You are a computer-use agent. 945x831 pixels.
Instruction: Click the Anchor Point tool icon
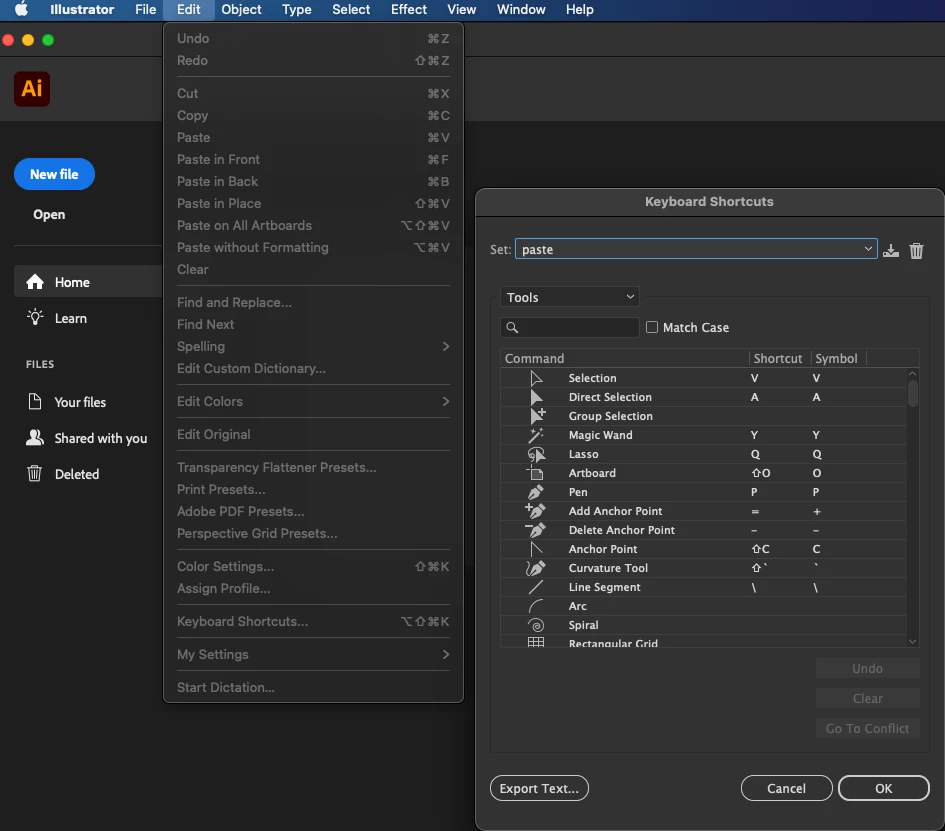[x=536, y=549]
